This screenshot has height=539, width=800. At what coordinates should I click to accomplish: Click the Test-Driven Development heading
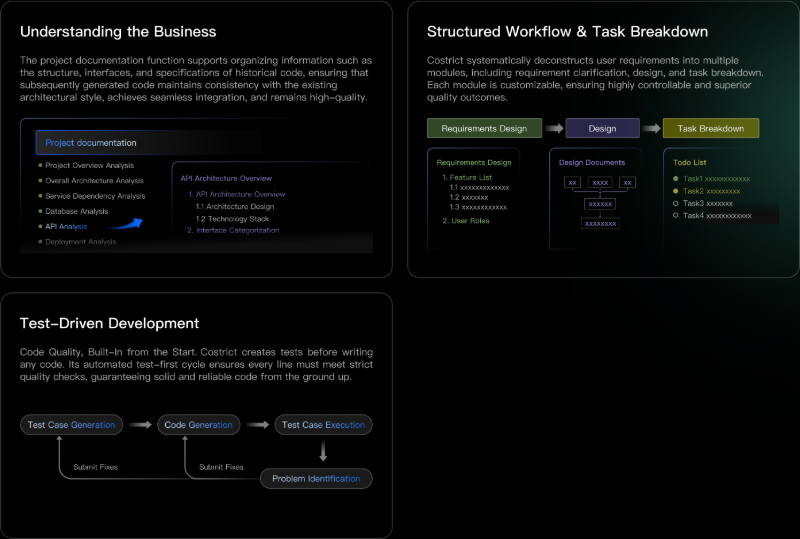(109, 324)
